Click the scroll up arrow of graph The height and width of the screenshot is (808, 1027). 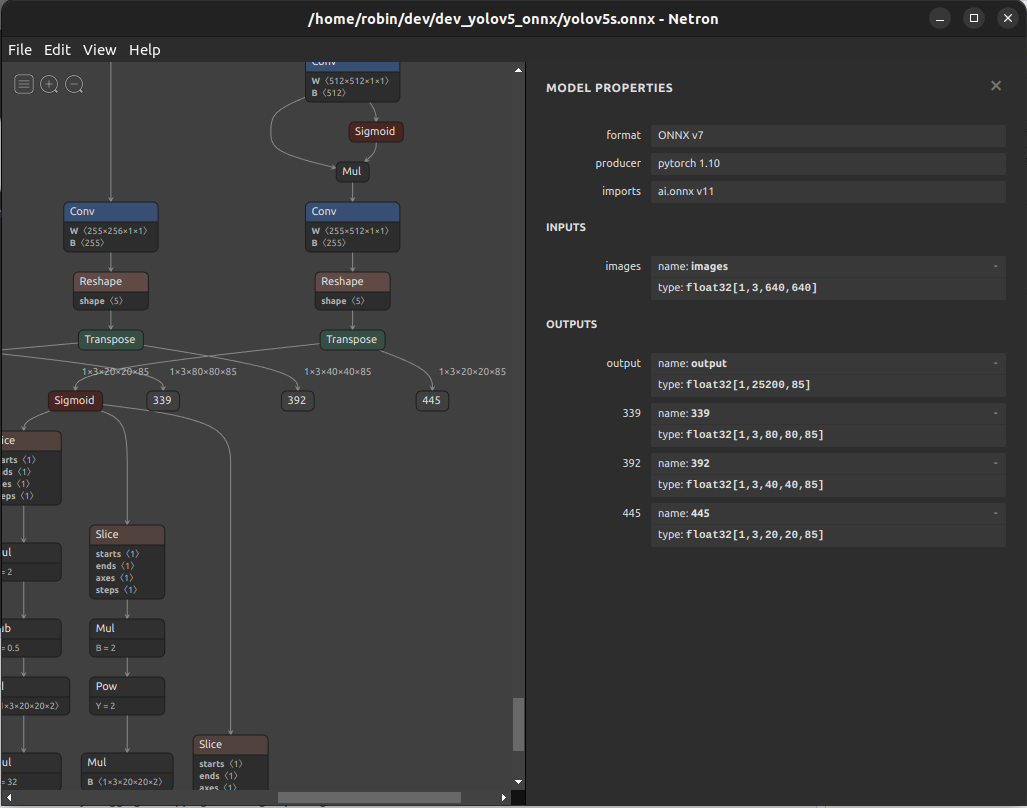click(518, 69)
